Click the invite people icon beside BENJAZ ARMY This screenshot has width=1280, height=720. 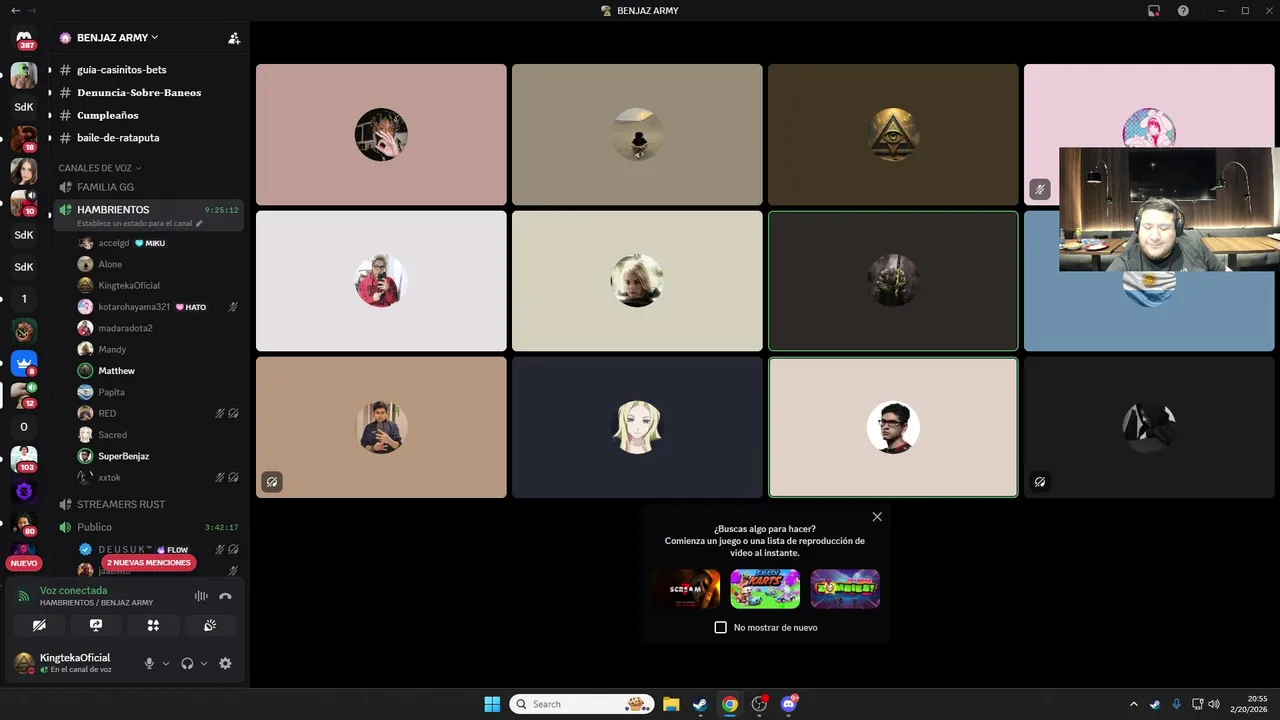coord(234,38)
